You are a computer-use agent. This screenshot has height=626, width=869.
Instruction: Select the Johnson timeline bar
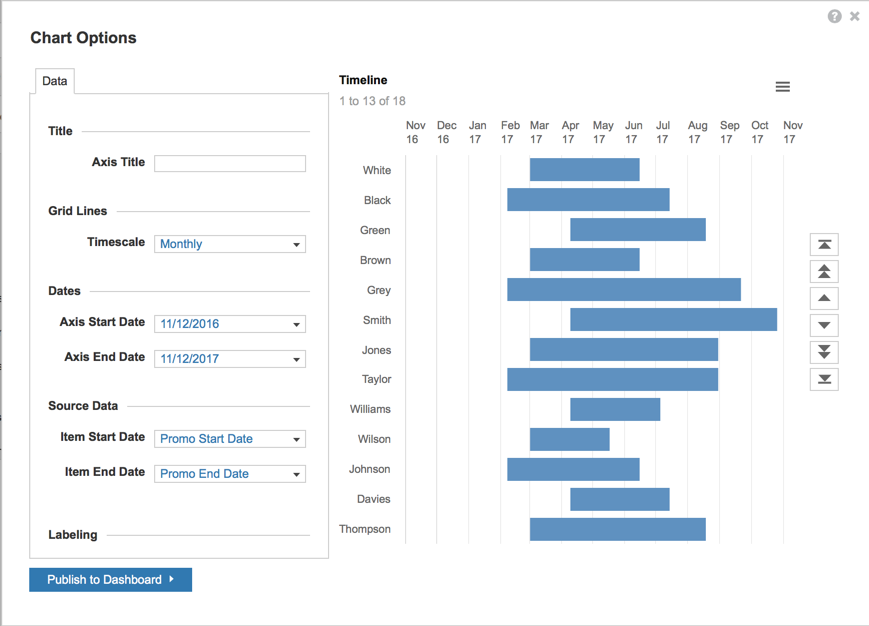click(x=573, y=469)
